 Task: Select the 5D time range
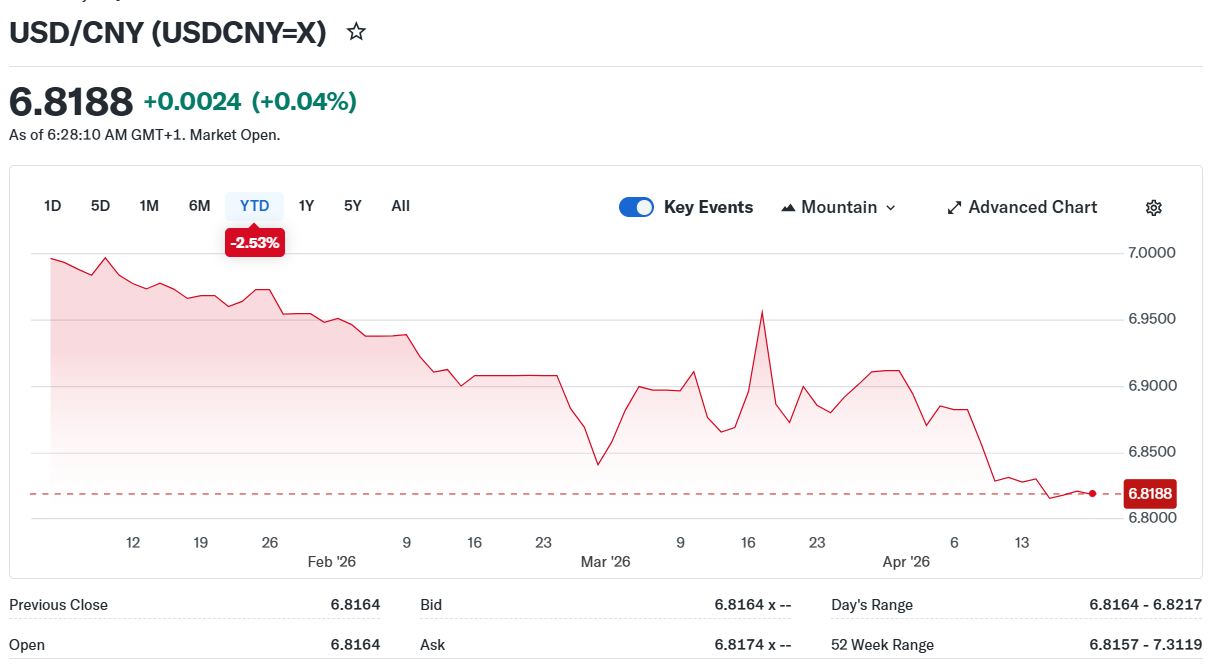point(101,206)
